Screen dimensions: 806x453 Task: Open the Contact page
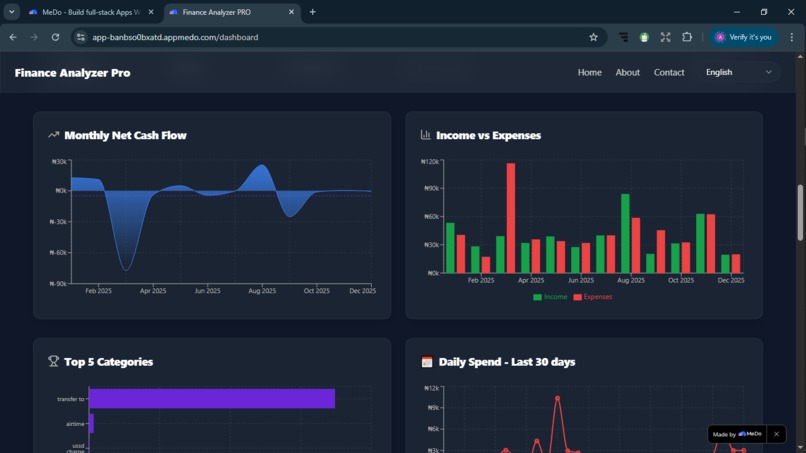[x=669, y=73]
